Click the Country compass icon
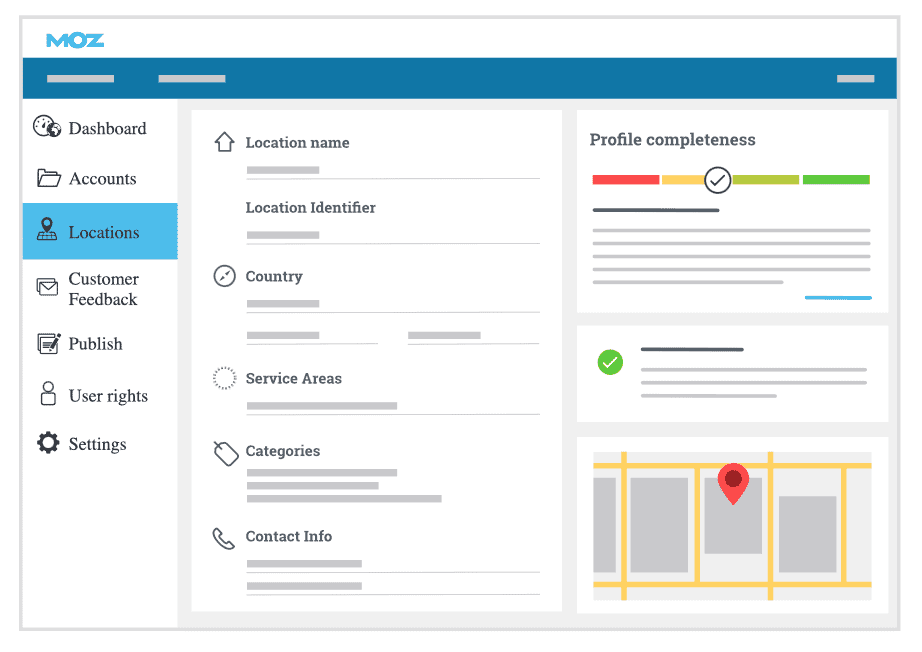Screen dimensions: 922x652 225,276
